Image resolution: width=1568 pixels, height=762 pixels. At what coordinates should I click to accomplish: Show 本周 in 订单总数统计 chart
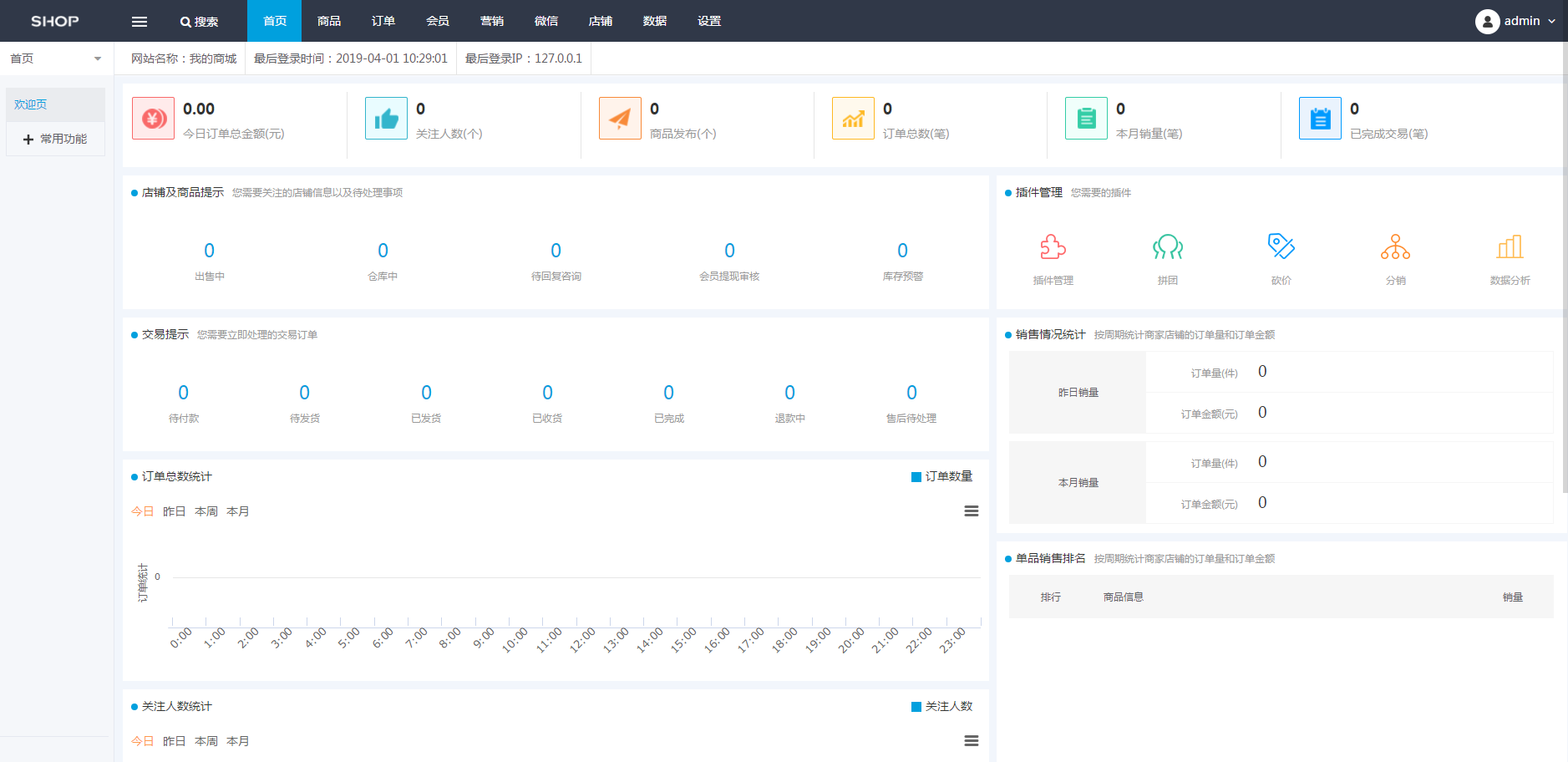click(x=206, y=511)
